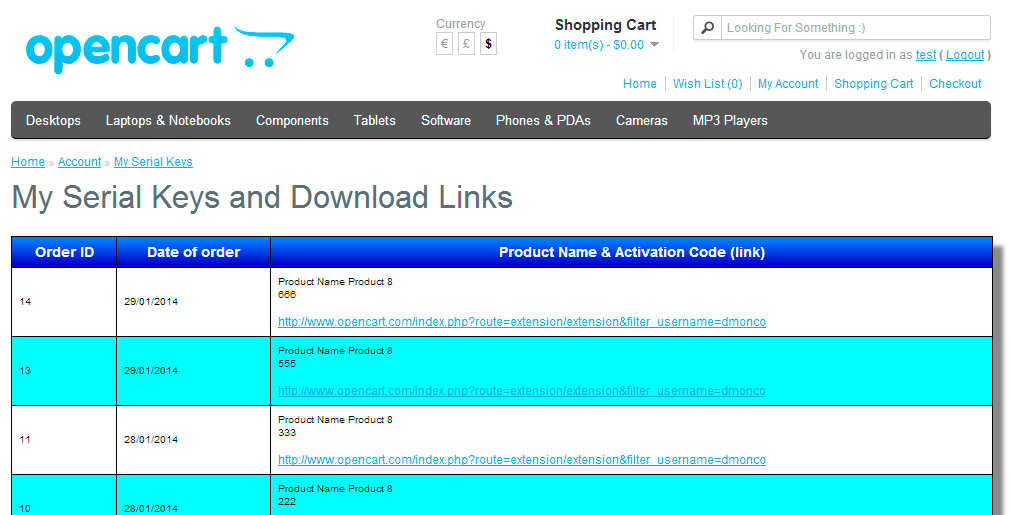This screenshot has width=1012, height=515.
Task: Click the Account breadcrumb link
Action: coord(79,162)
